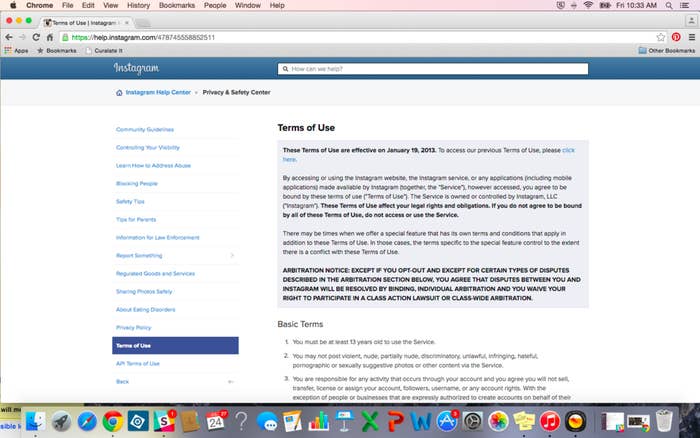Reload the page with refresh icon

(36, 38)
